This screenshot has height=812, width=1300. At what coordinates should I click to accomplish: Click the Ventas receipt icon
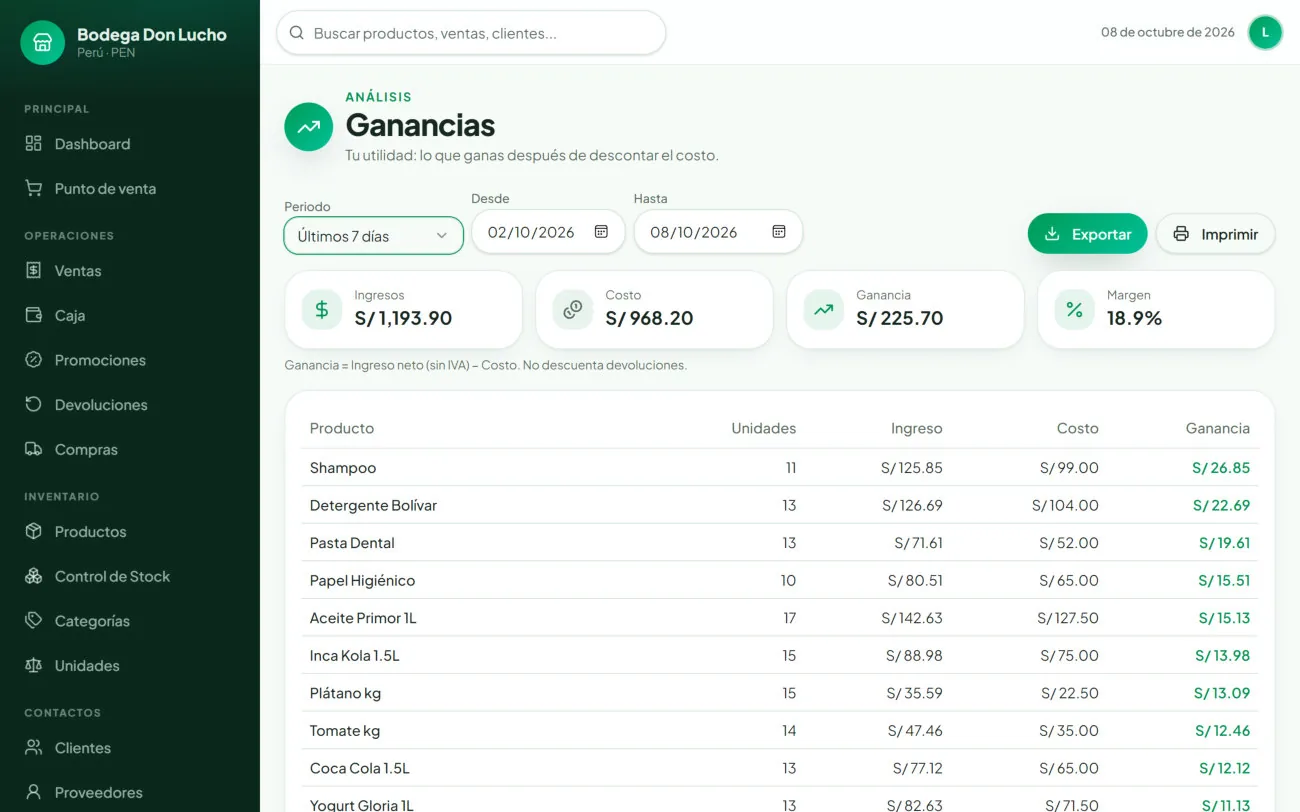point(34,271)
